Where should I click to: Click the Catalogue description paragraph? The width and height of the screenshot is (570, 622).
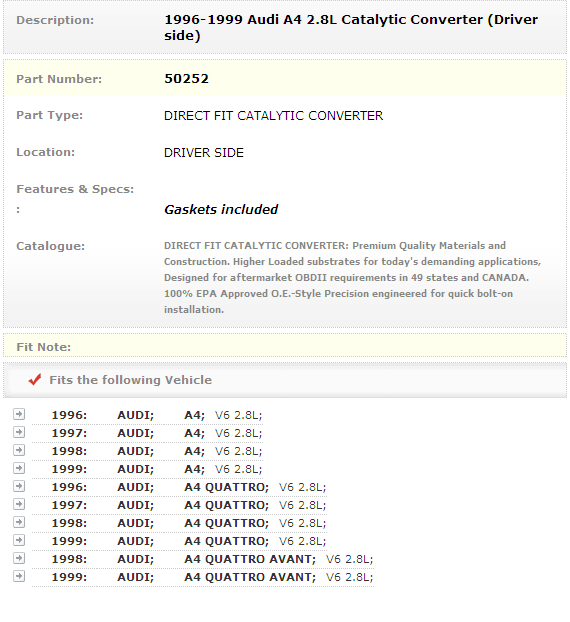coord(353,277)
